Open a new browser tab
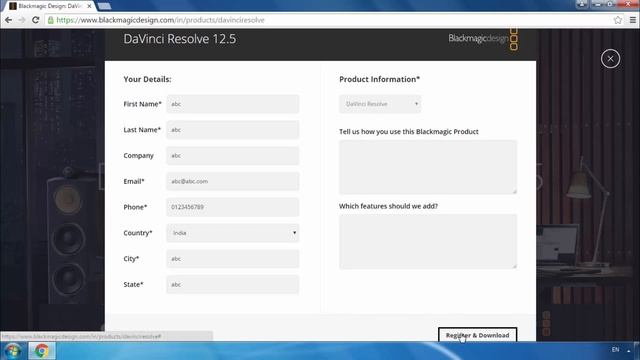This screenshot has width=640, height=360. click(104, 6)
